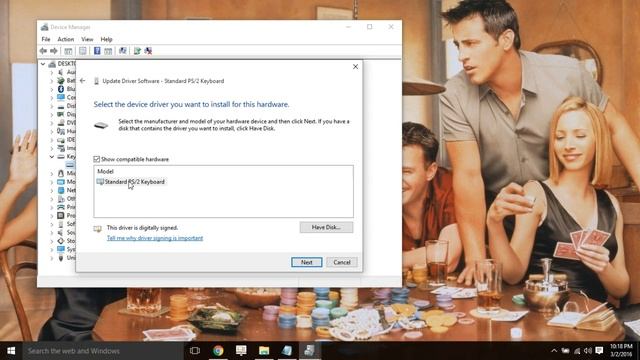Click the Back arrow in Device Manager toolbar
Screen dimensions: 640x360
43,51
